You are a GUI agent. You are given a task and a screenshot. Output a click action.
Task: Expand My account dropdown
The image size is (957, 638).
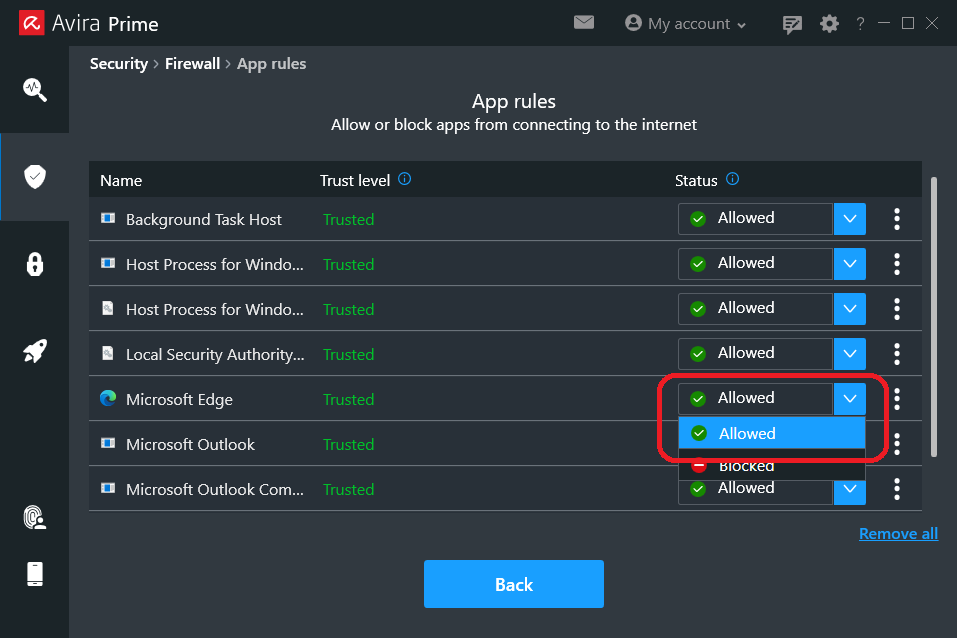click(x=685, y=24)
